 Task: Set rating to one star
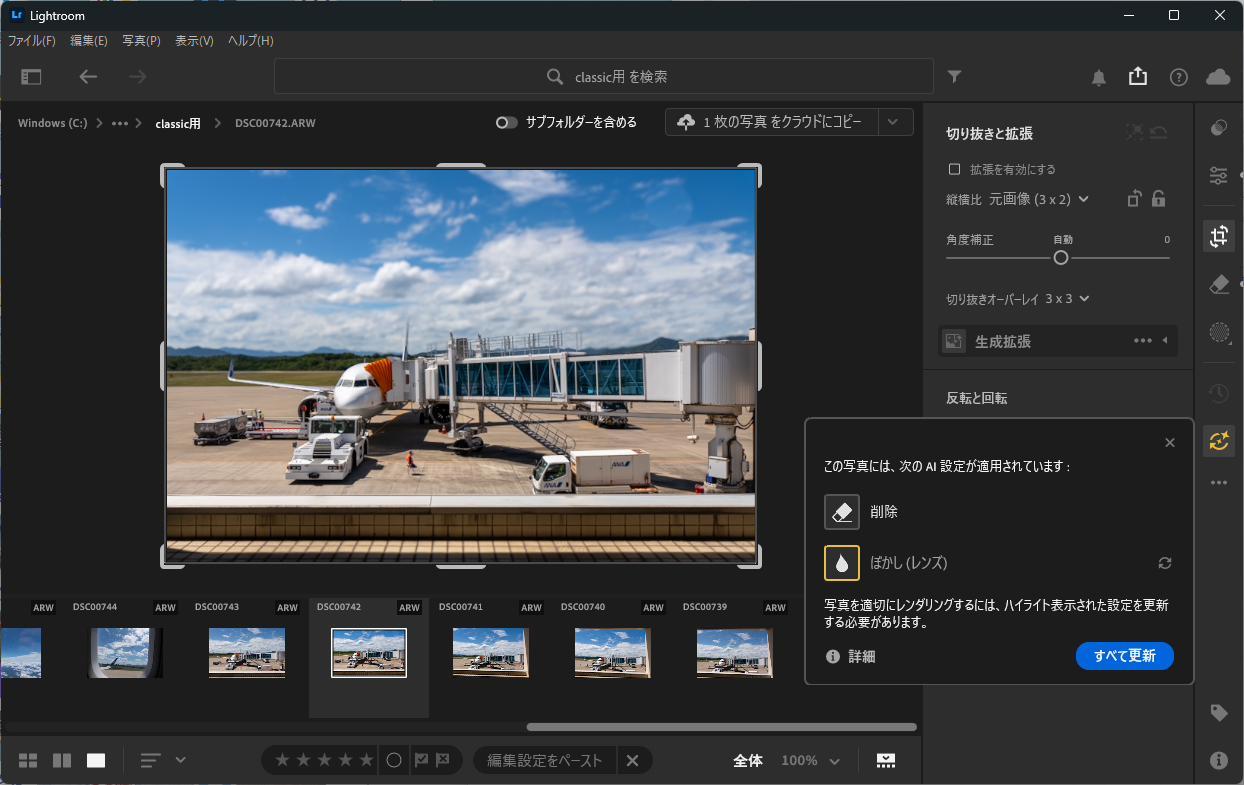point(282,760)
